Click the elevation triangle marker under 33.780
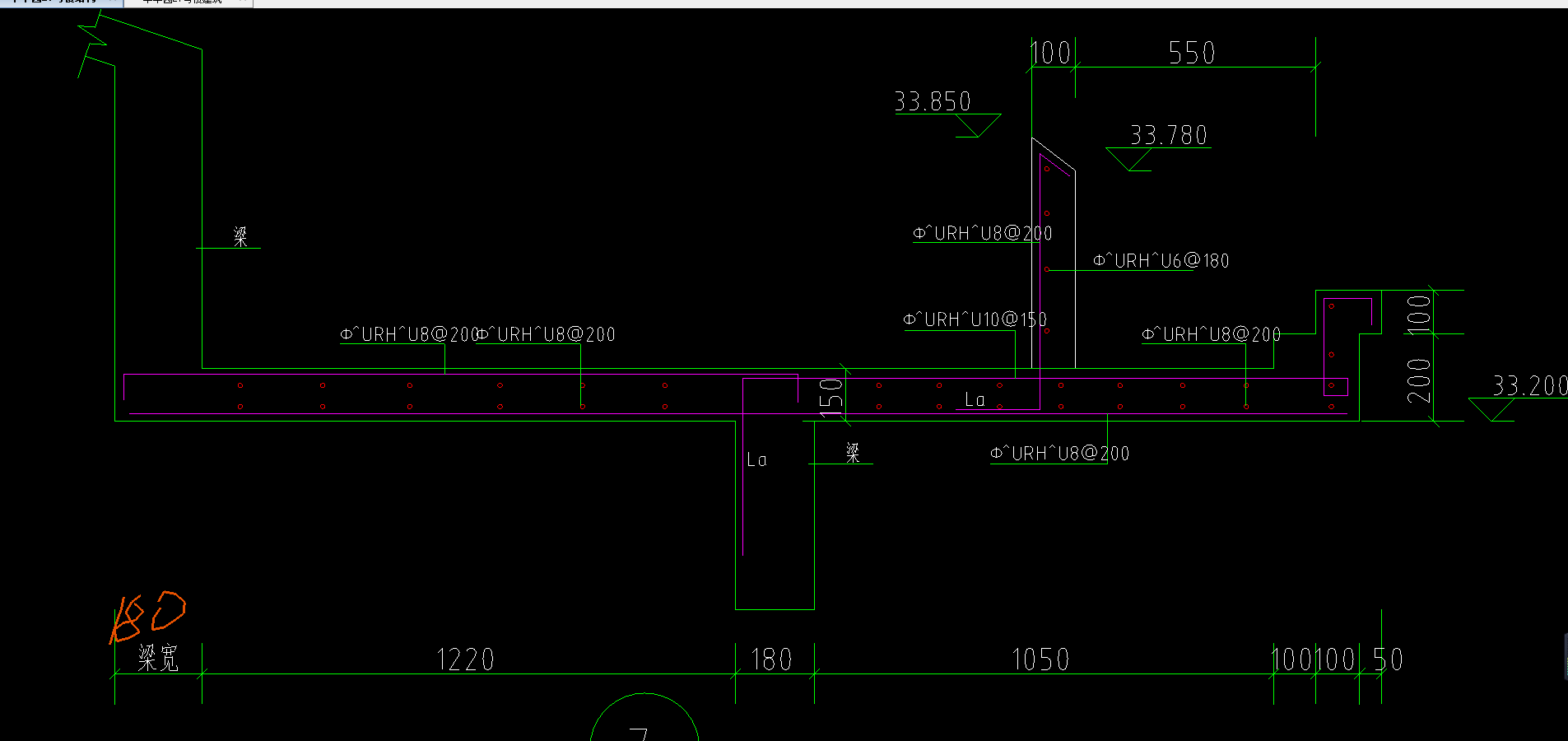 click(x=1128, y=160)
